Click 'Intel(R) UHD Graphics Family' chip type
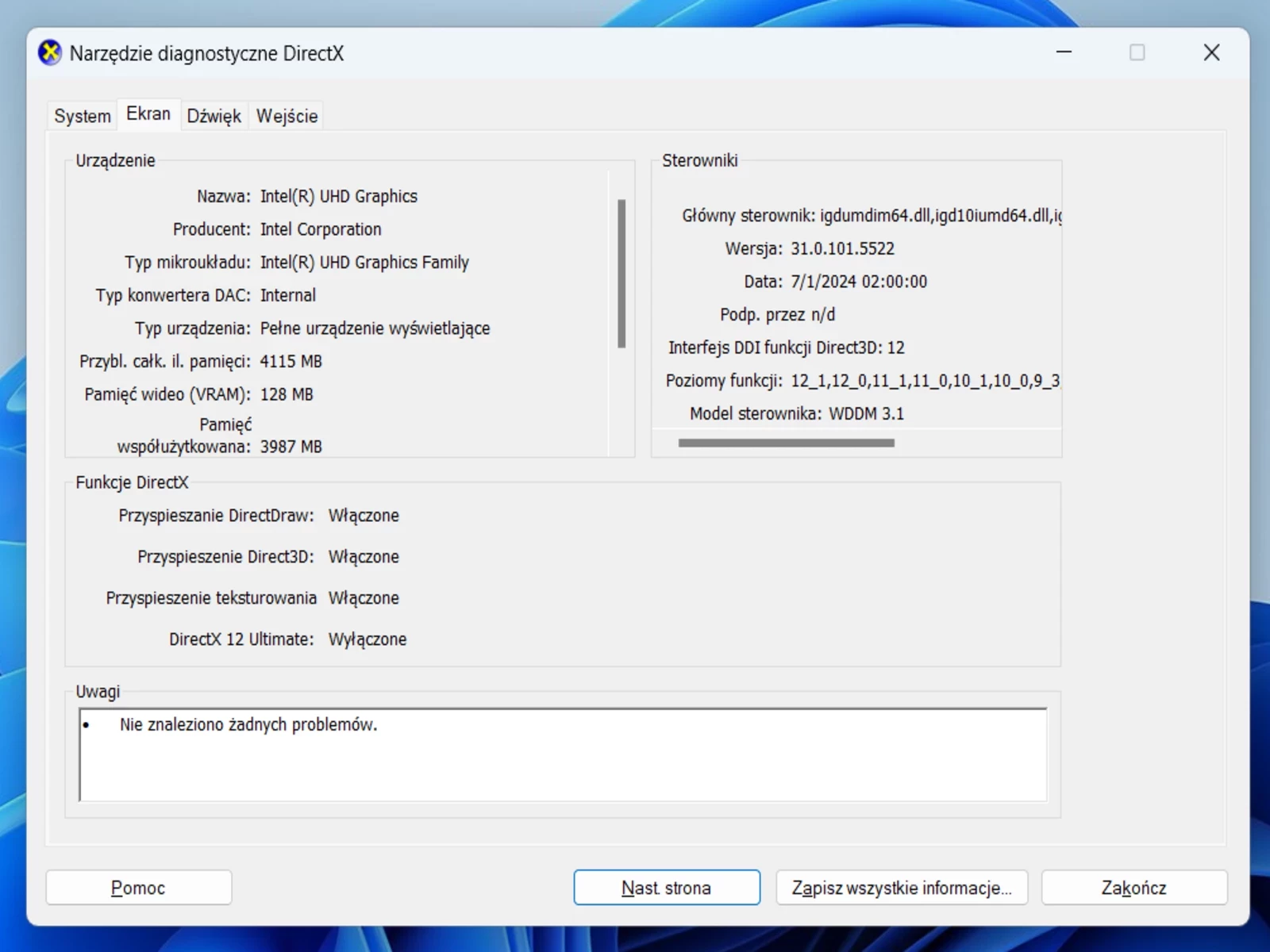The height and width of the screenshot is (952, 1270). [x=364, y=262]
